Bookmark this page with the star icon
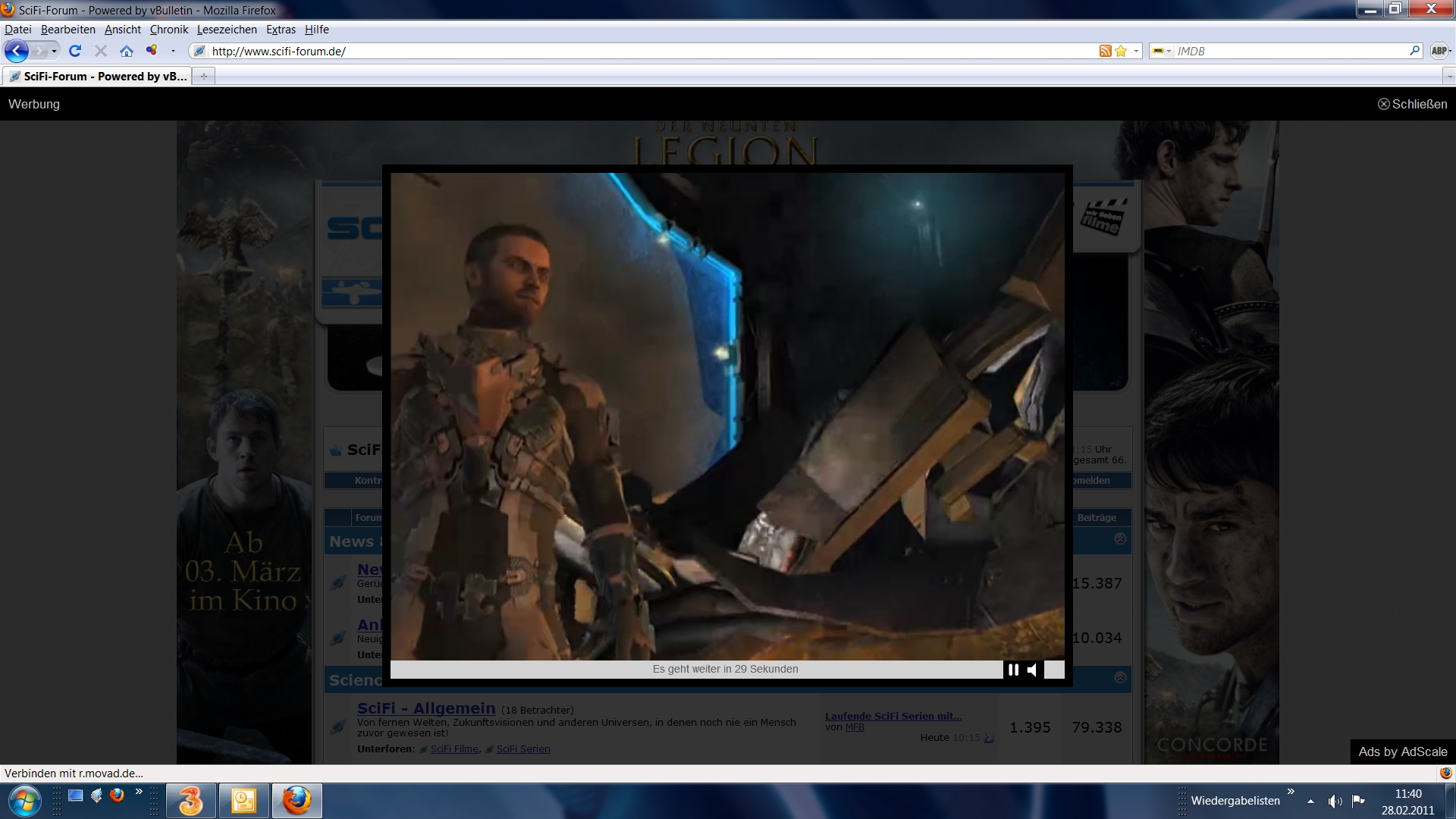1456x819 pixels. coord(1121,51)
